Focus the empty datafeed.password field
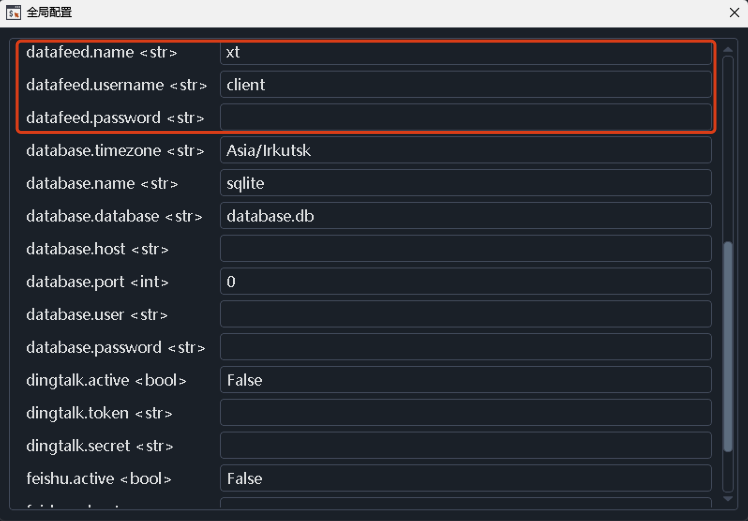 point(466,117)
